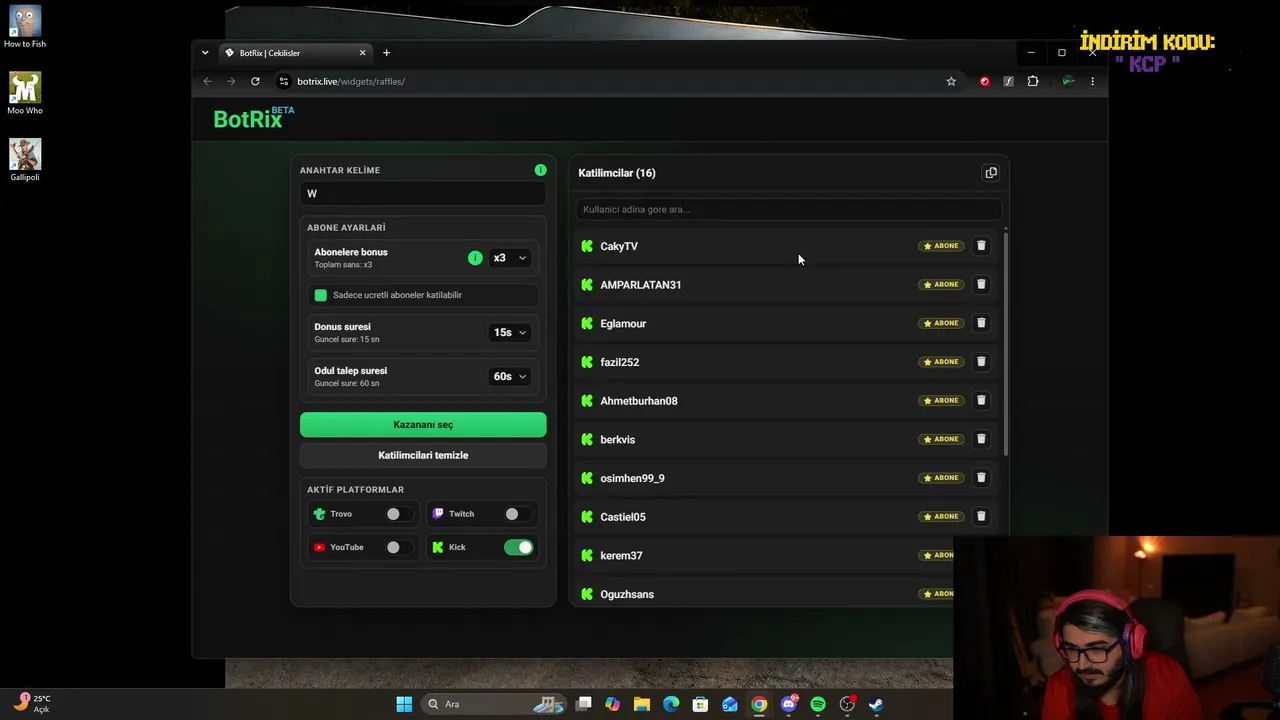
Task: Enable the YouTube platform toggle
Action: [x=399, y=547]
